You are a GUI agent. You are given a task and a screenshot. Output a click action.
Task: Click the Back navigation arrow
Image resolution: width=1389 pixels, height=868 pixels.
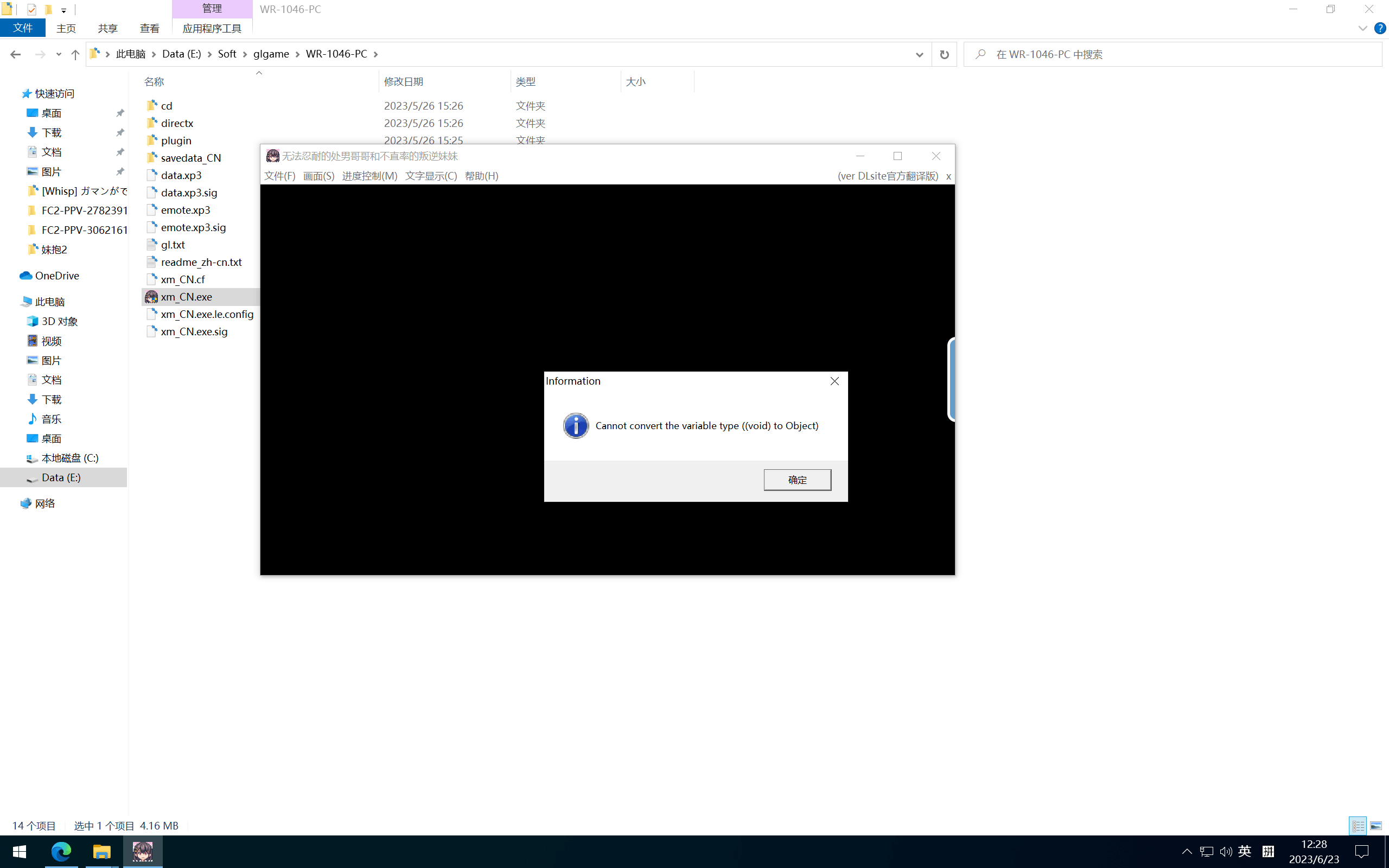click(x=16, y=55)
